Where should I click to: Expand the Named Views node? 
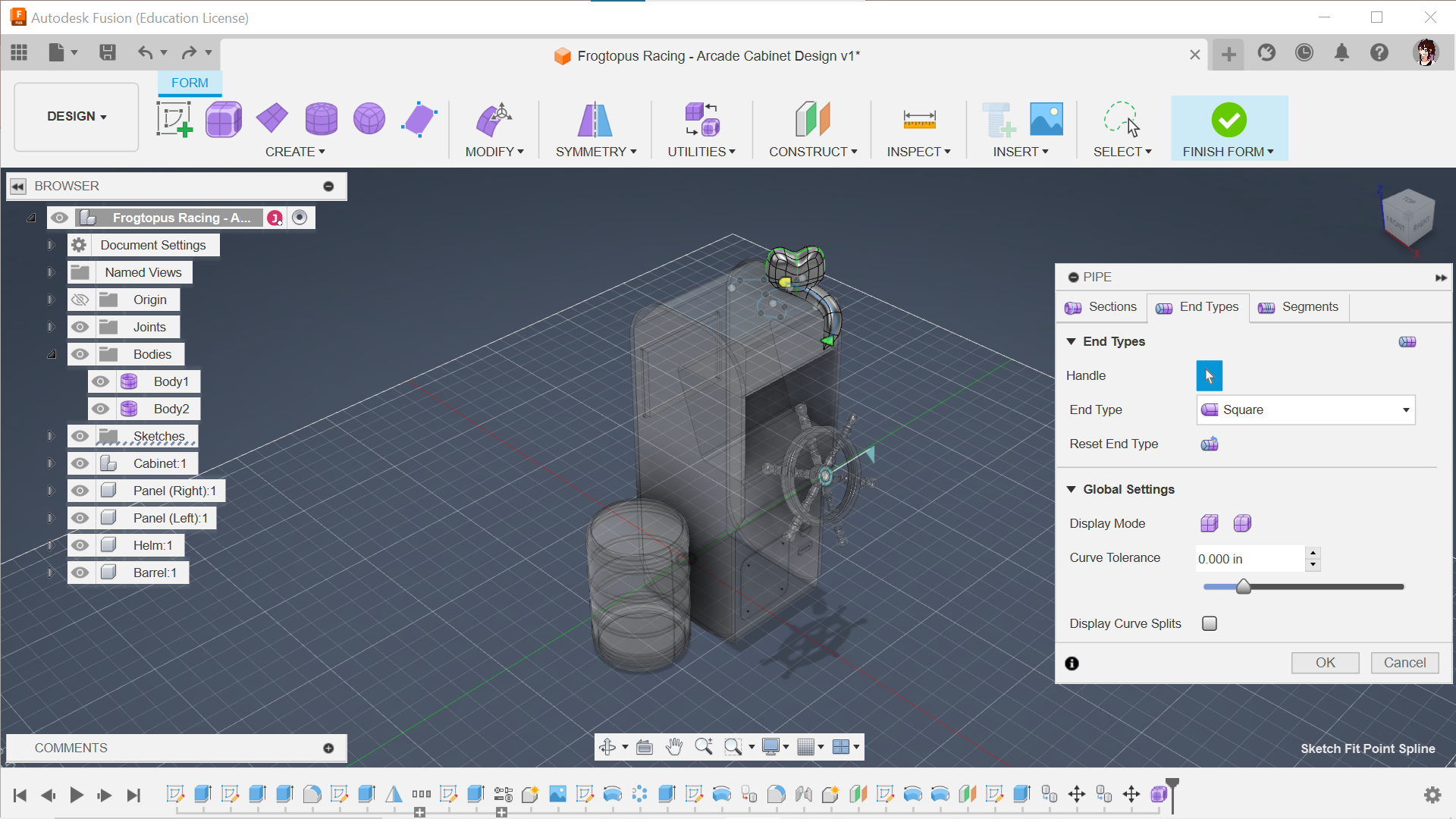[x=51, y=272]
